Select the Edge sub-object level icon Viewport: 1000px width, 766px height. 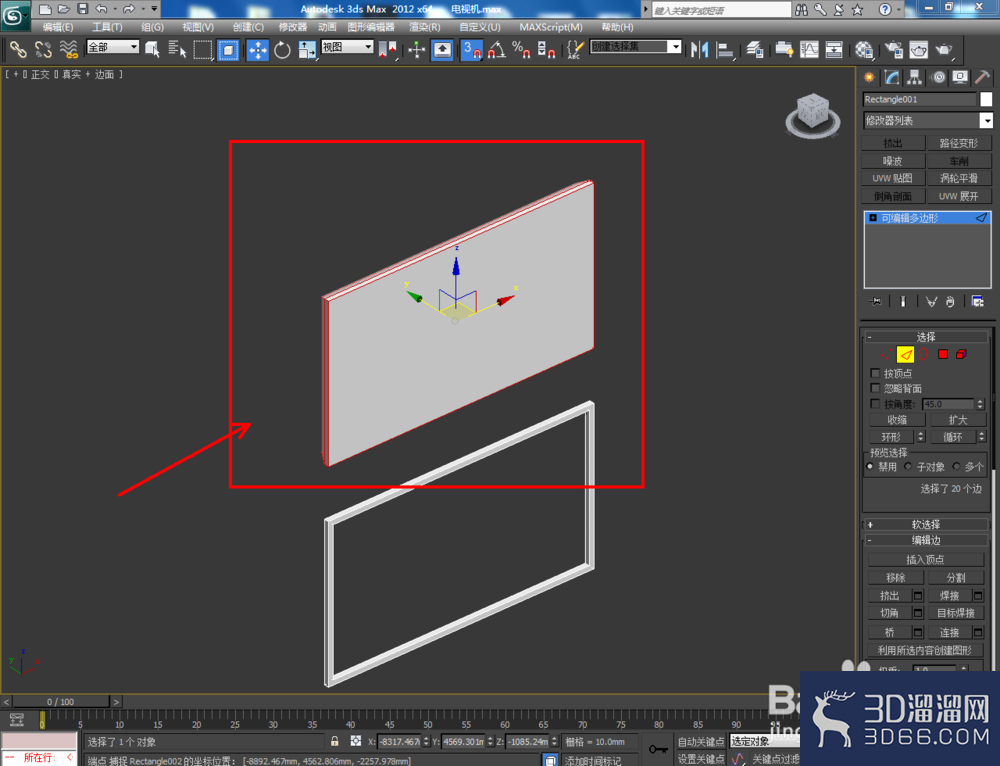tap(905, 355)
